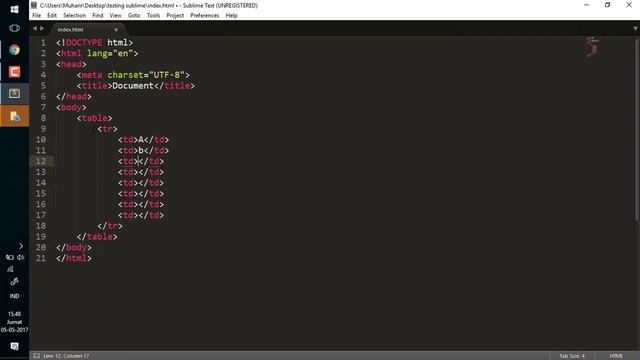Open the File menu
This screenshot has width=640, height=360.
pos(37,16)
